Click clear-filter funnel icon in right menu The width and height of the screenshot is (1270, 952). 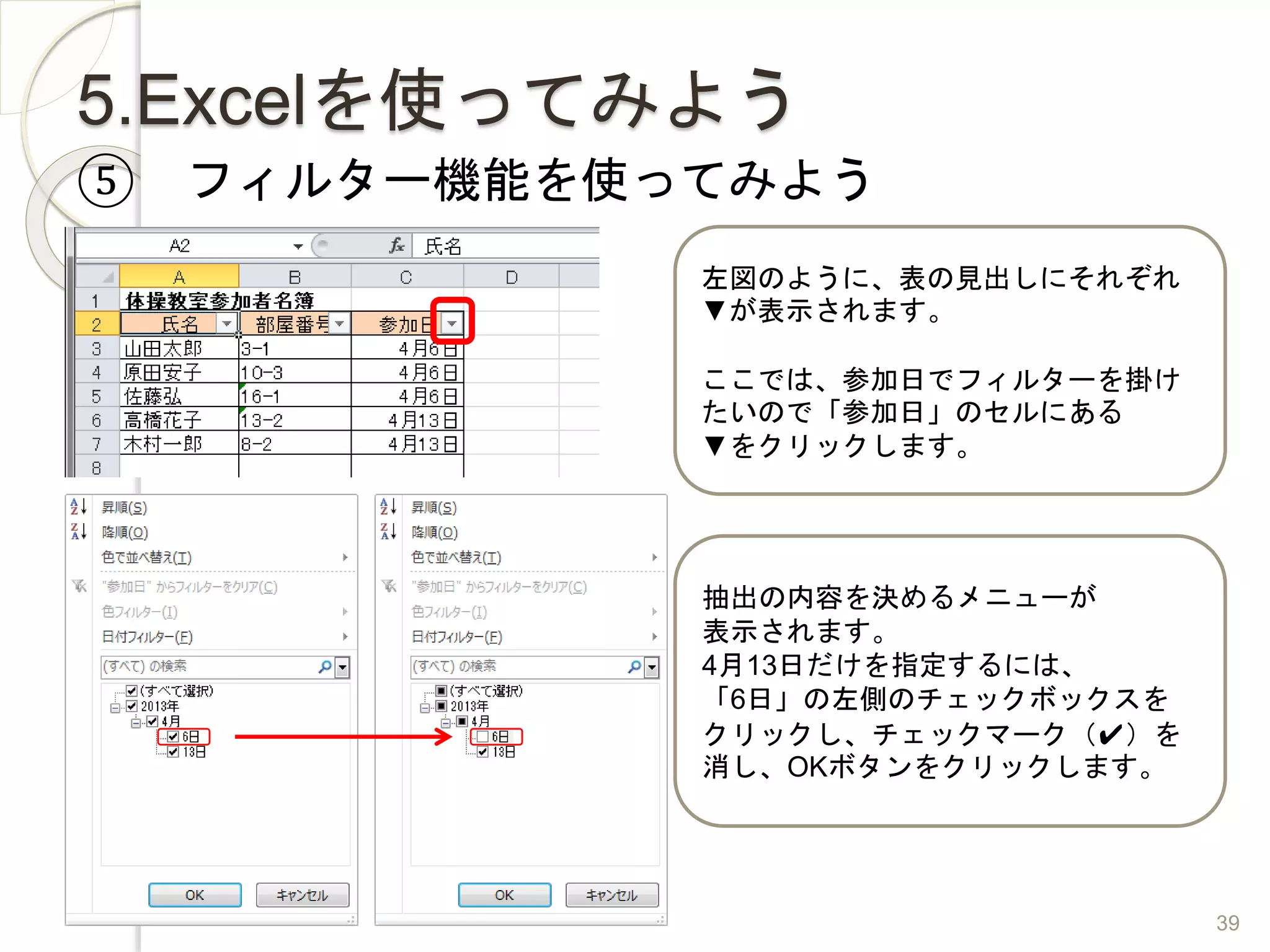pos(389,586)
